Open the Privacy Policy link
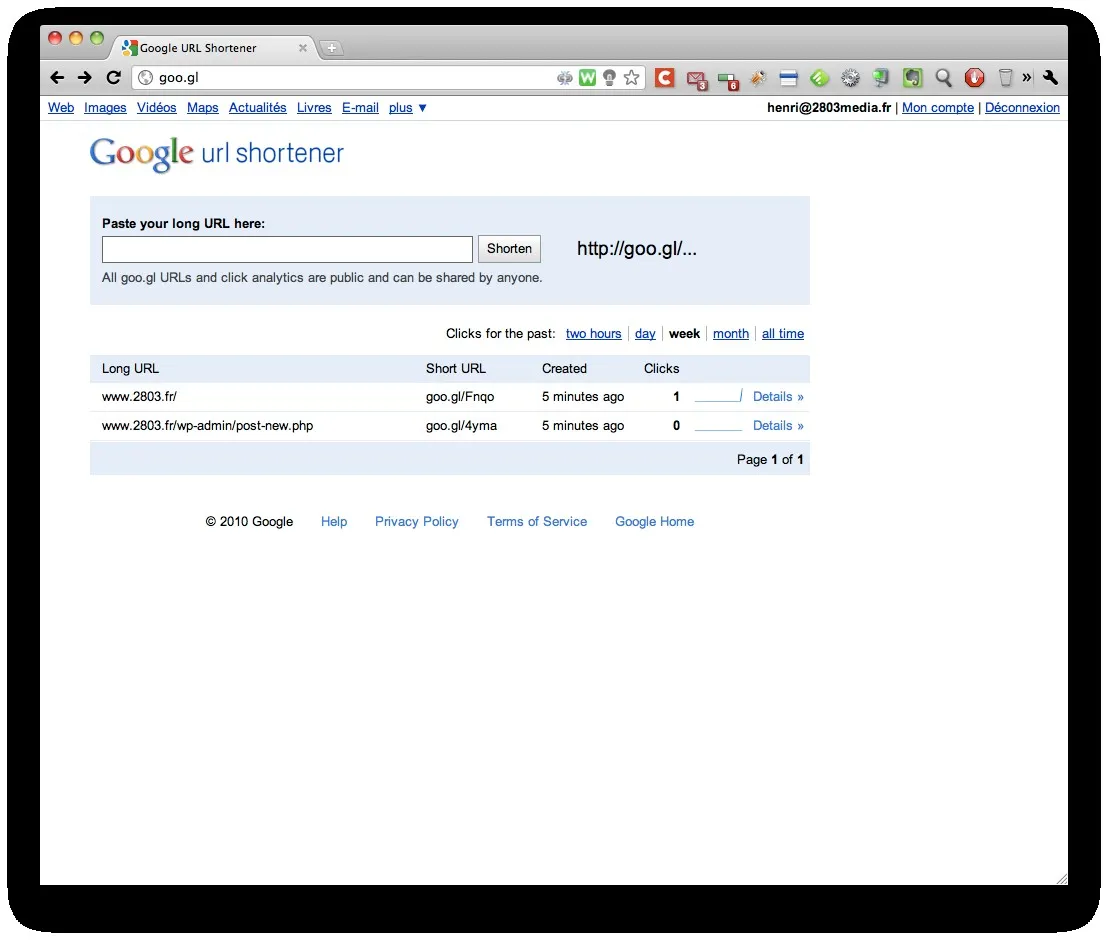The image size is (1108, 940). 417,522
